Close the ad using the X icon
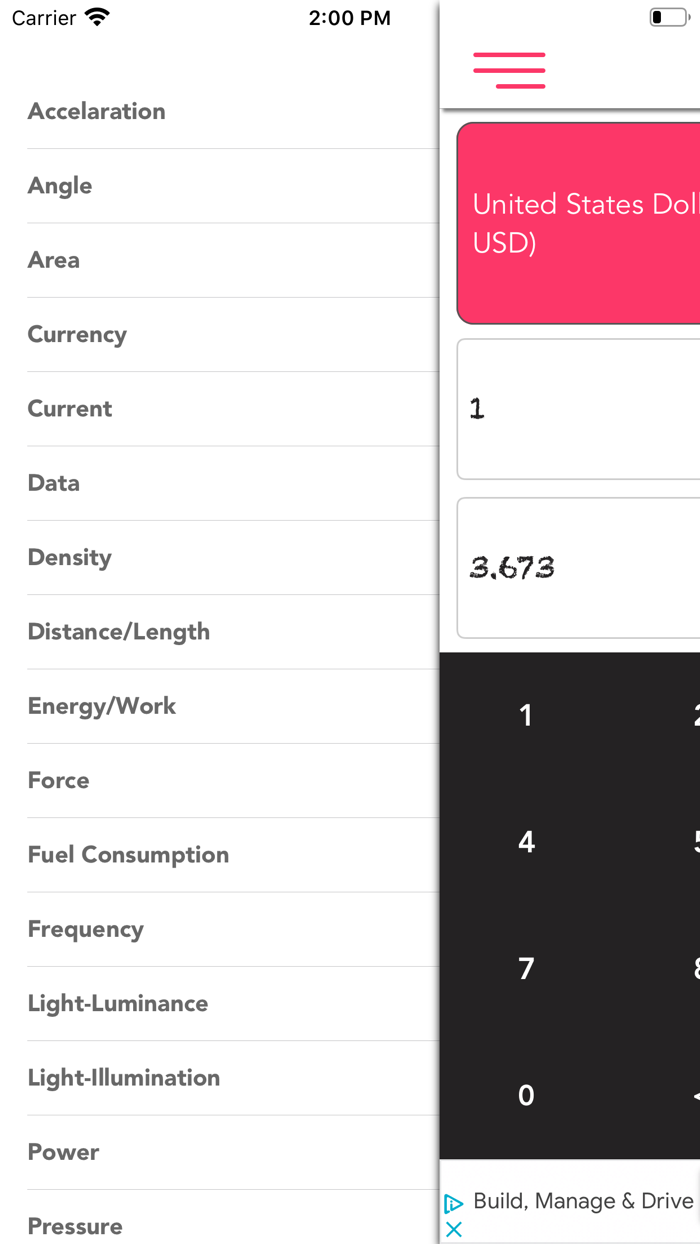This screenshot has height=1244, width=700. pos(454,1230)
